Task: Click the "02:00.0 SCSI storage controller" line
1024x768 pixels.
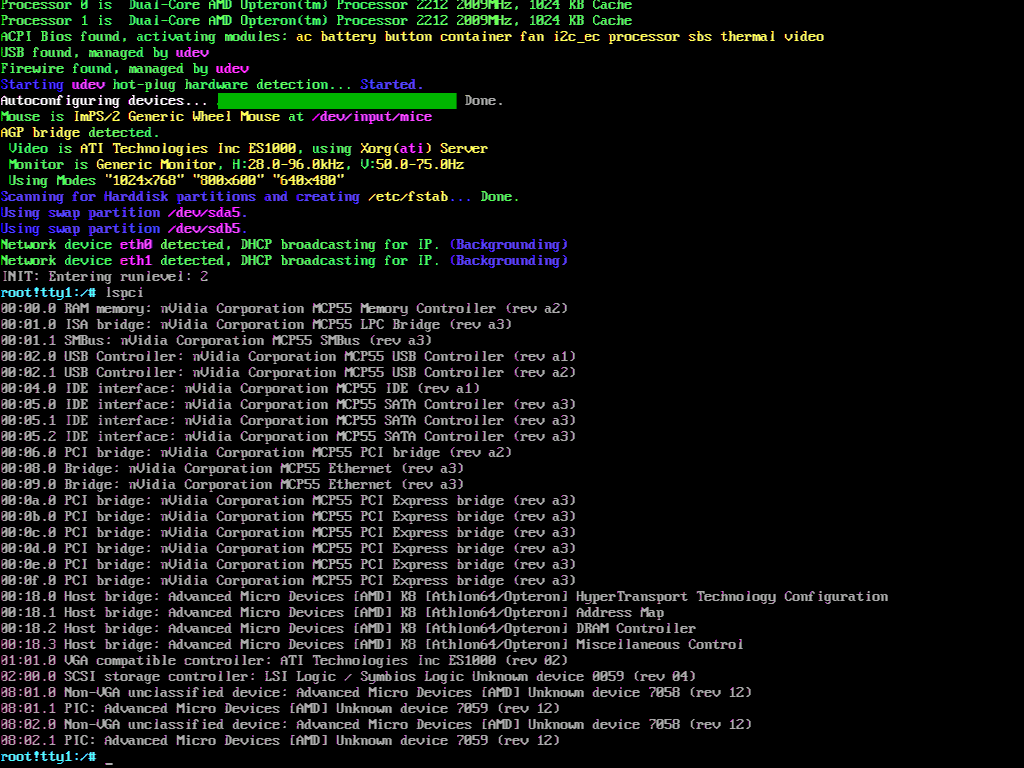Action: 348,677
